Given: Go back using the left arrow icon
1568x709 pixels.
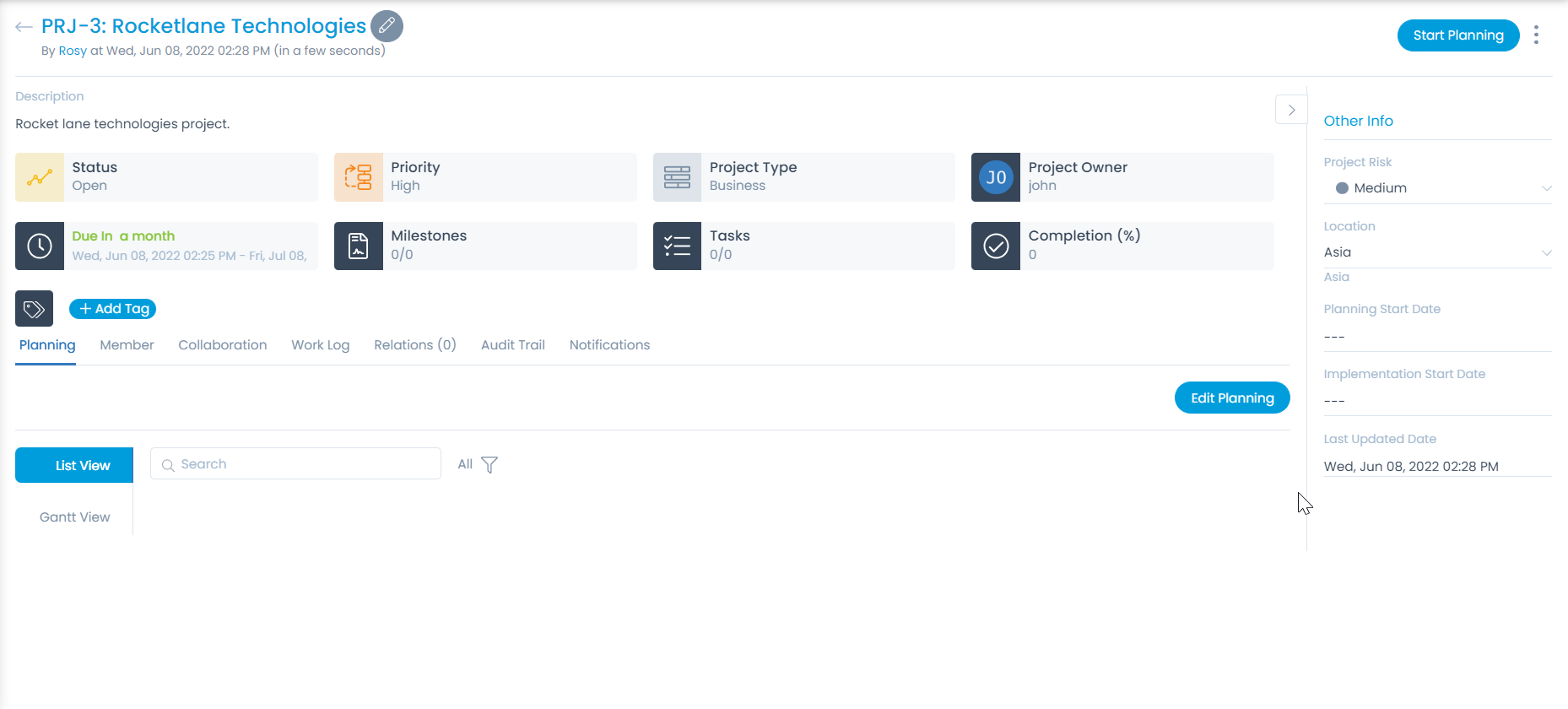Looking at the screenshot, I should click(x=24, y=27).
